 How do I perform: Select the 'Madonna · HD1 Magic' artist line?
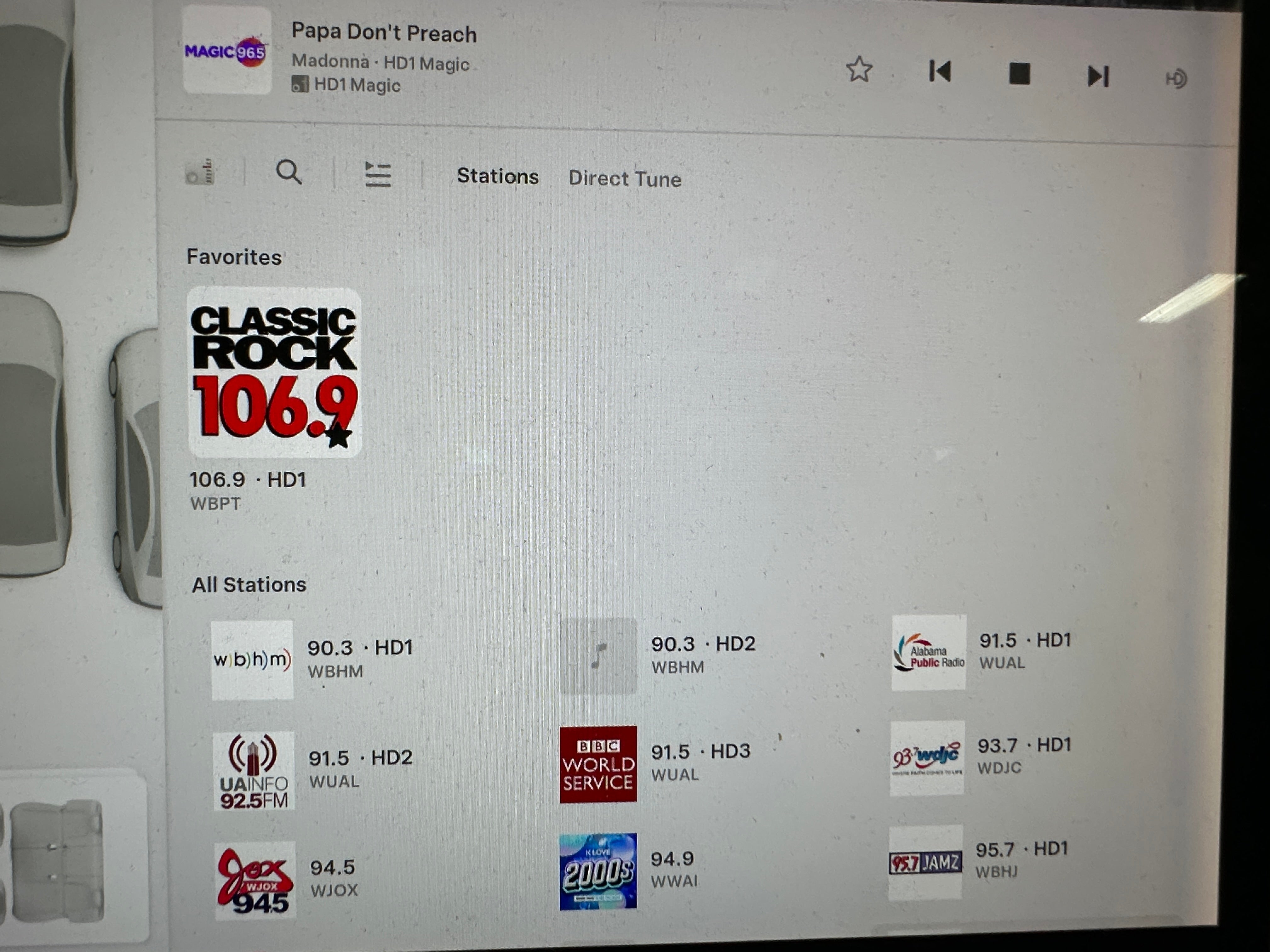[381, 62]
